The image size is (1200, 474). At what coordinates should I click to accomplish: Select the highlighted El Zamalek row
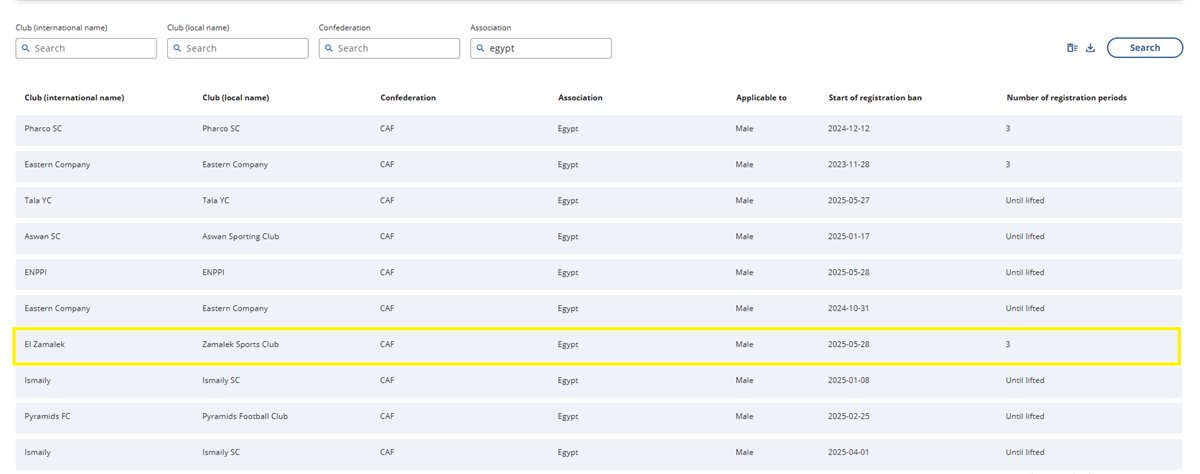[x=598, y=345]
